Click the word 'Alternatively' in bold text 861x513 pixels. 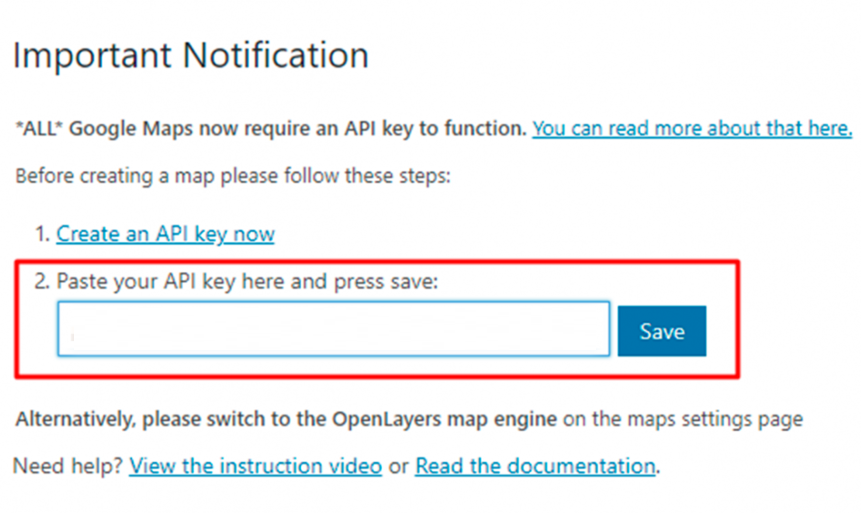(75, 420)
